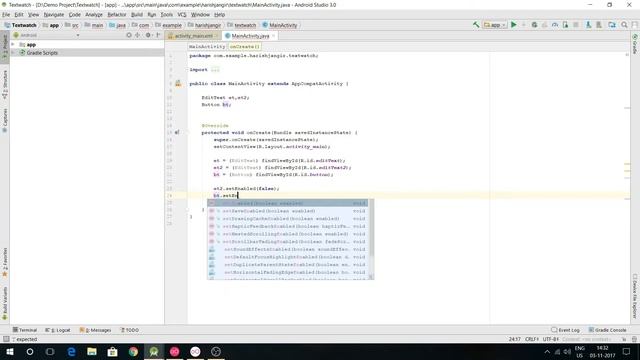The image size is (640, 360).
Task: Run the app with the green play button
Action: click(x=514, y=25)
